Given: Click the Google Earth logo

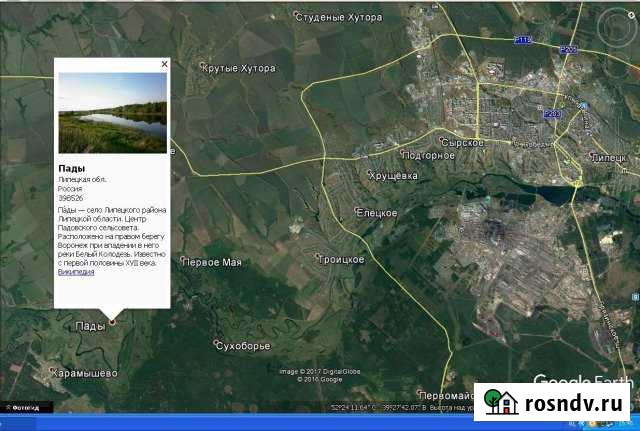Looking at the screenshot, I should pyautogui.click(x=583, y=380).
